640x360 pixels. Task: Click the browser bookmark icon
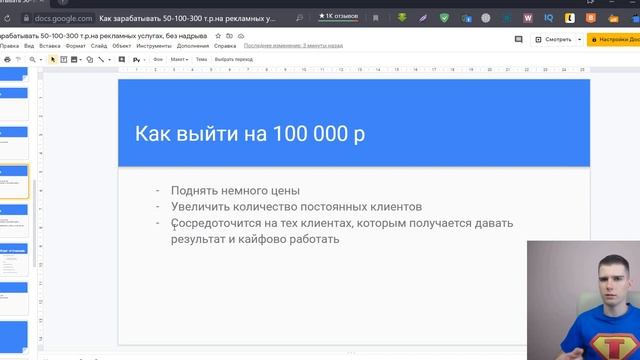[x=376, y=18]
